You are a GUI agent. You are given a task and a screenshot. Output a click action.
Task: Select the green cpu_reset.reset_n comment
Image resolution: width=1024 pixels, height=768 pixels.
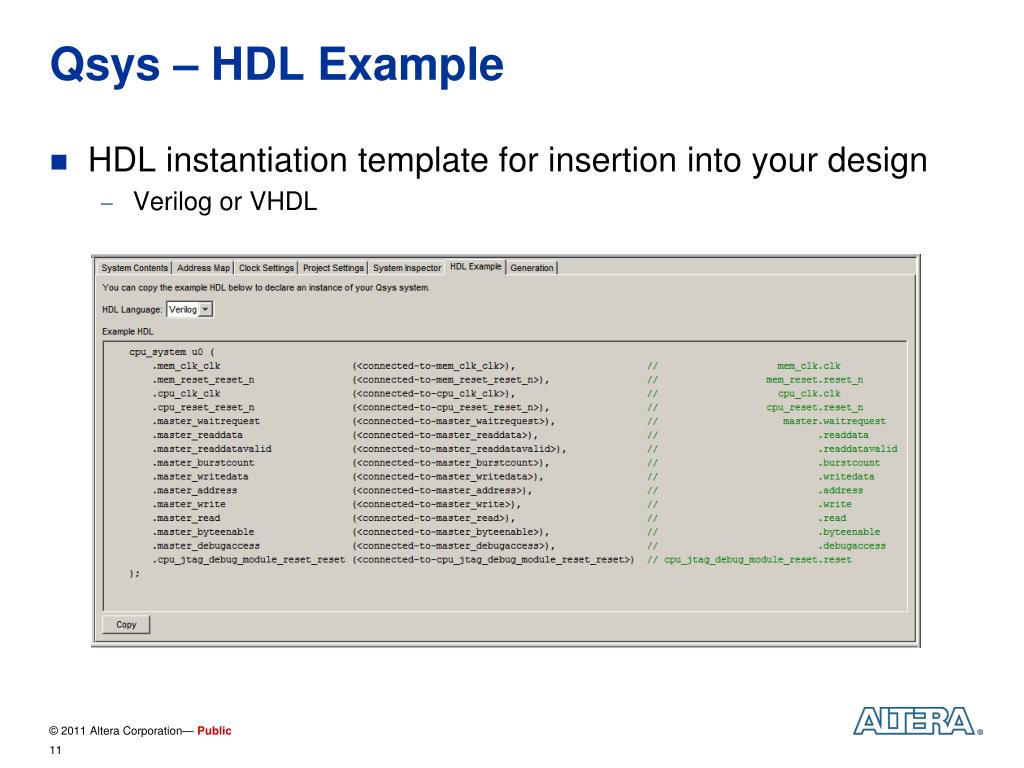click(814, 408)
